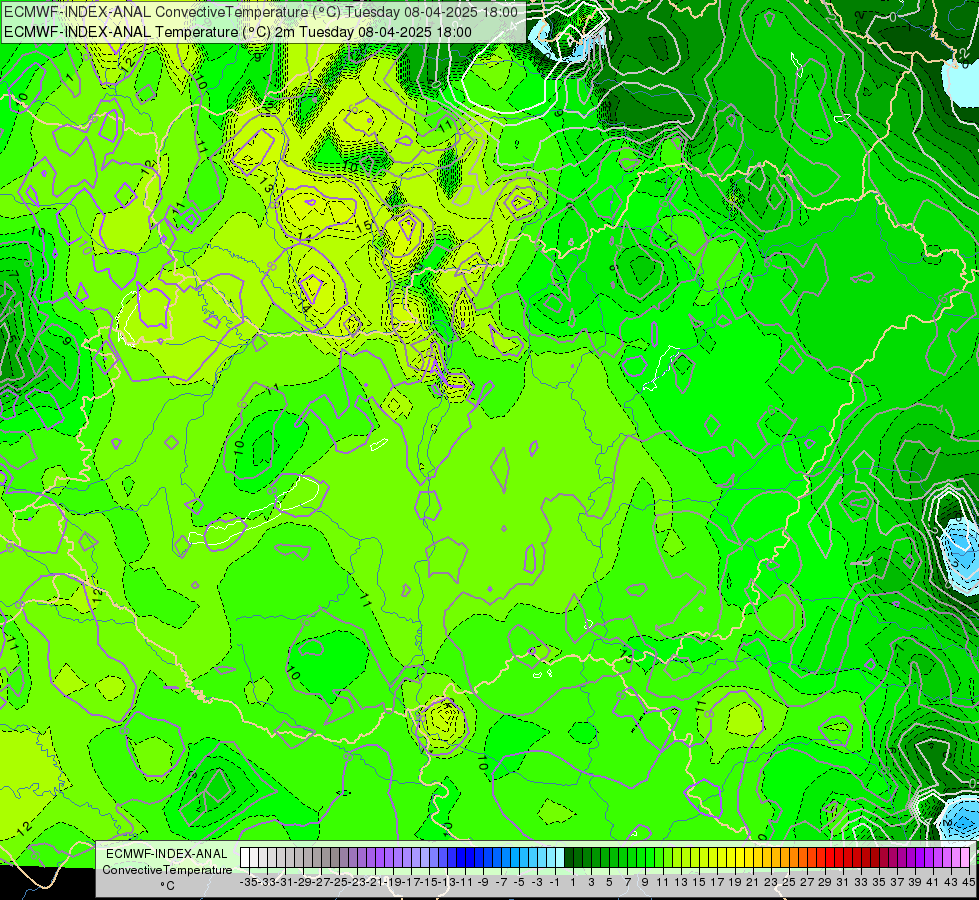Click the 15 contour label on the map
The width and height of the screenshot is (979, 900).
coord(364,225)
